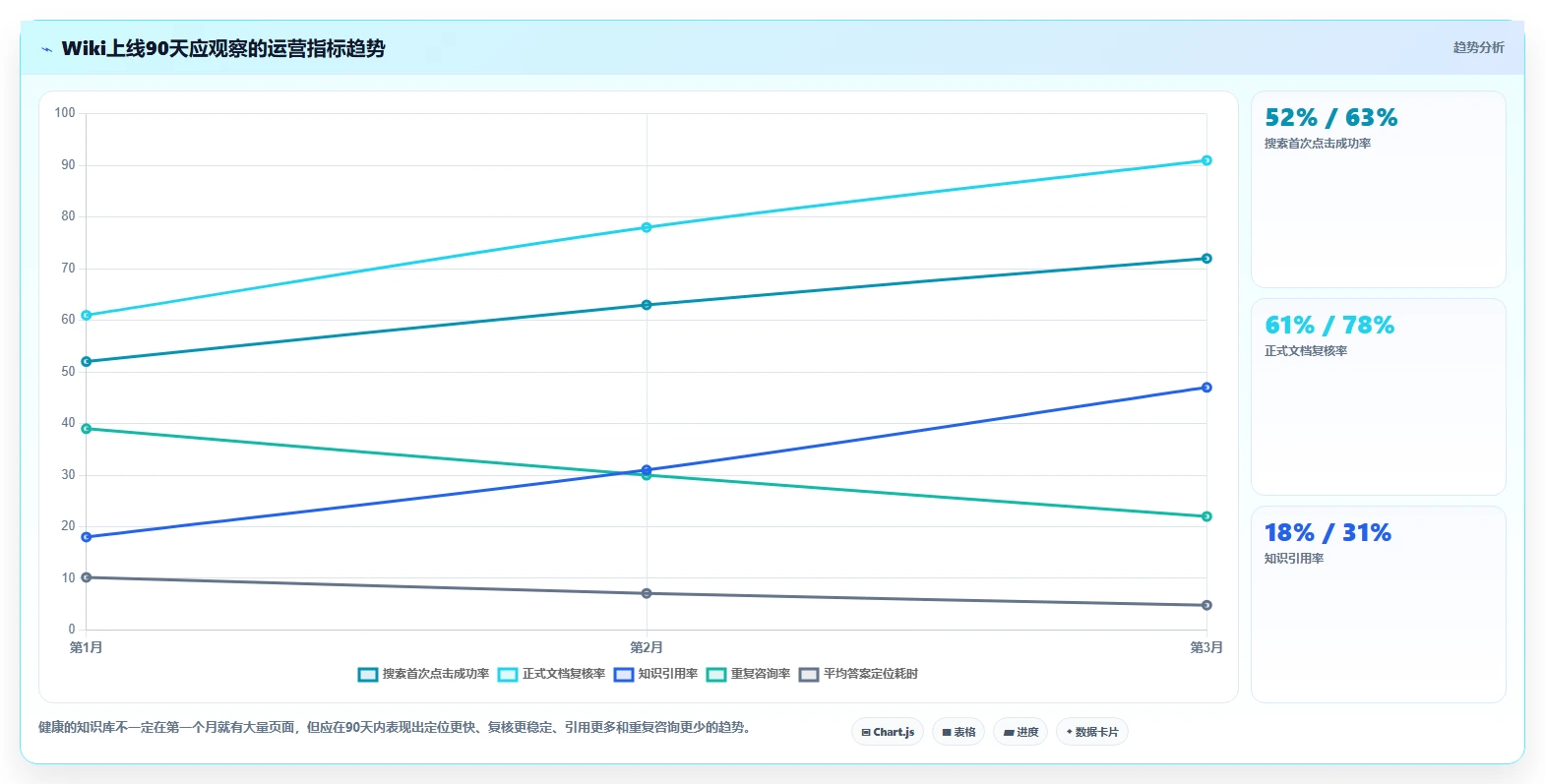Toggle 重复咨询率 legend series
The image size is (1545, 784).
pyautogui.click(x=748, y=674)
